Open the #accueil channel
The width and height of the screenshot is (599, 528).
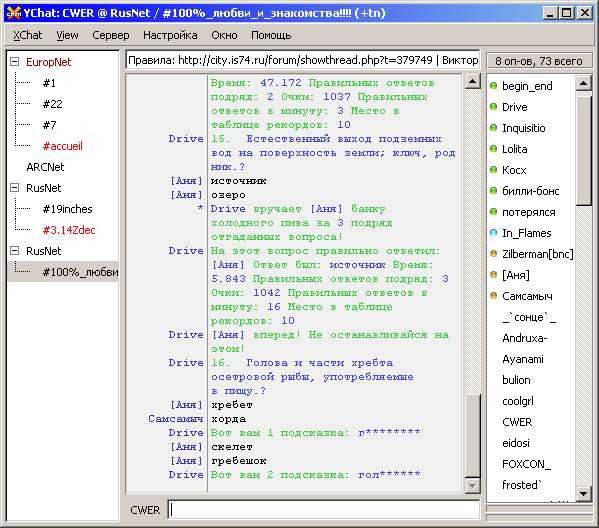63,146
